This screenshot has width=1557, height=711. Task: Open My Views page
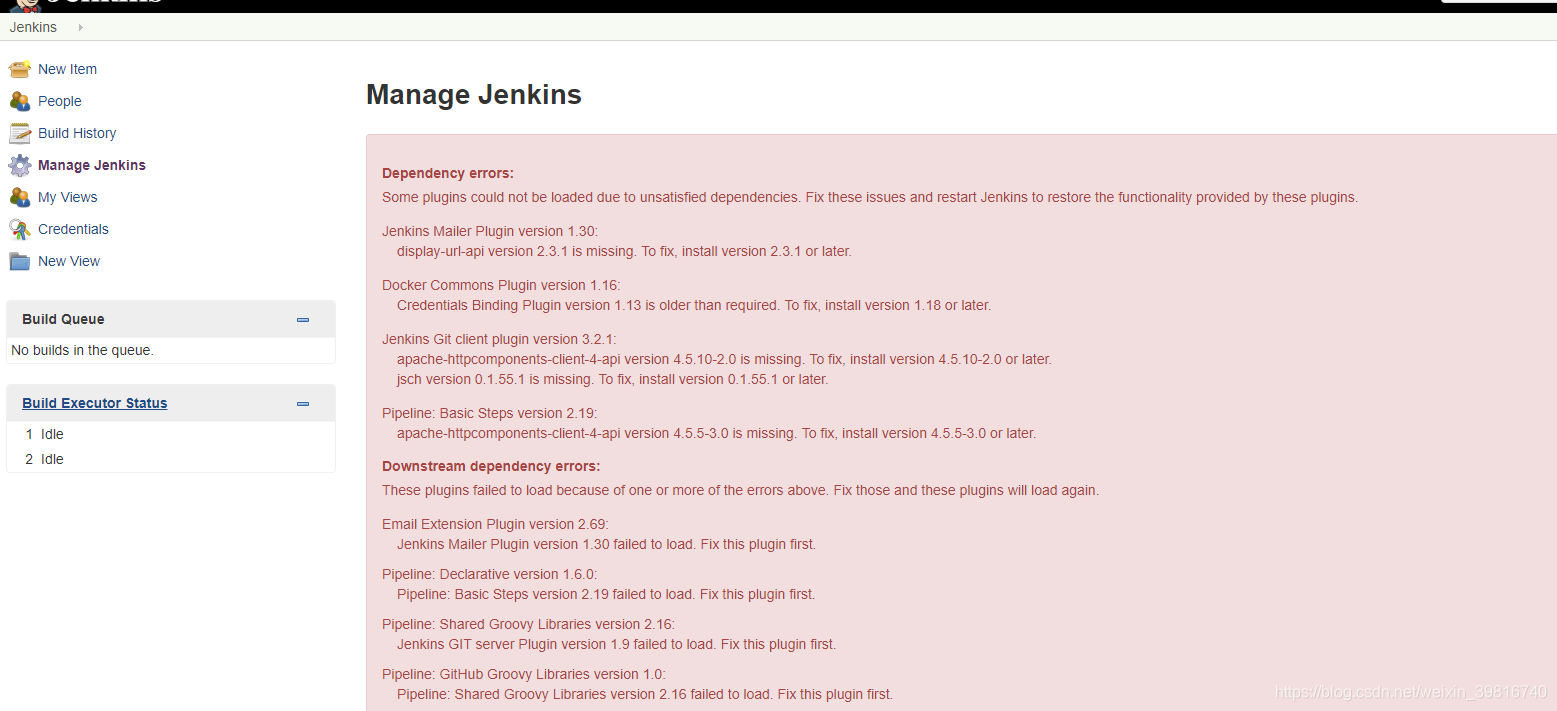coord(68,197)
